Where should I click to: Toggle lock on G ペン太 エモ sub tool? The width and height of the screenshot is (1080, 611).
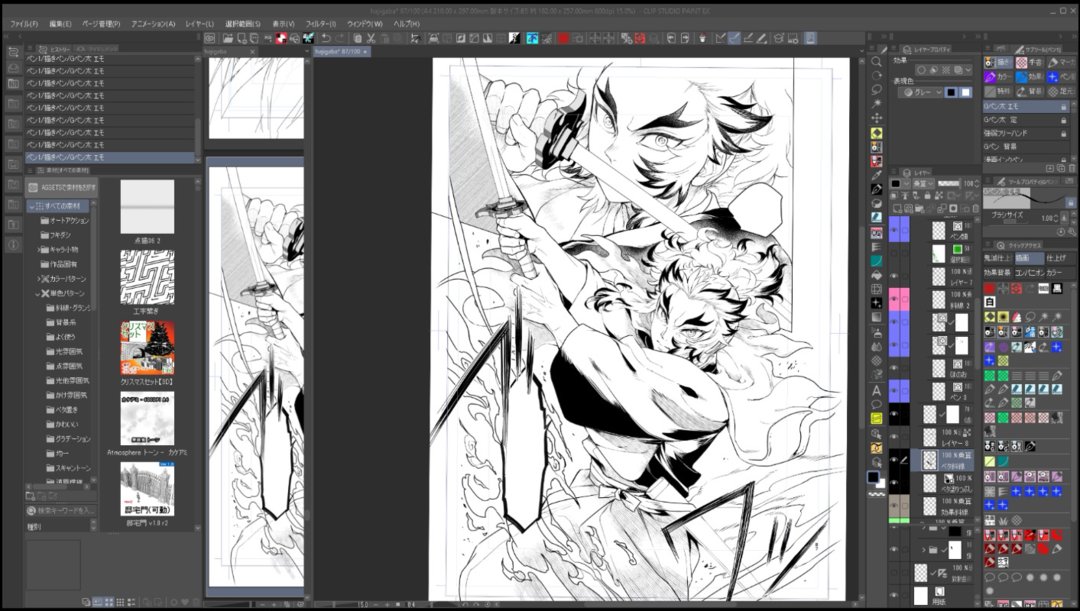coord(1064,107)
